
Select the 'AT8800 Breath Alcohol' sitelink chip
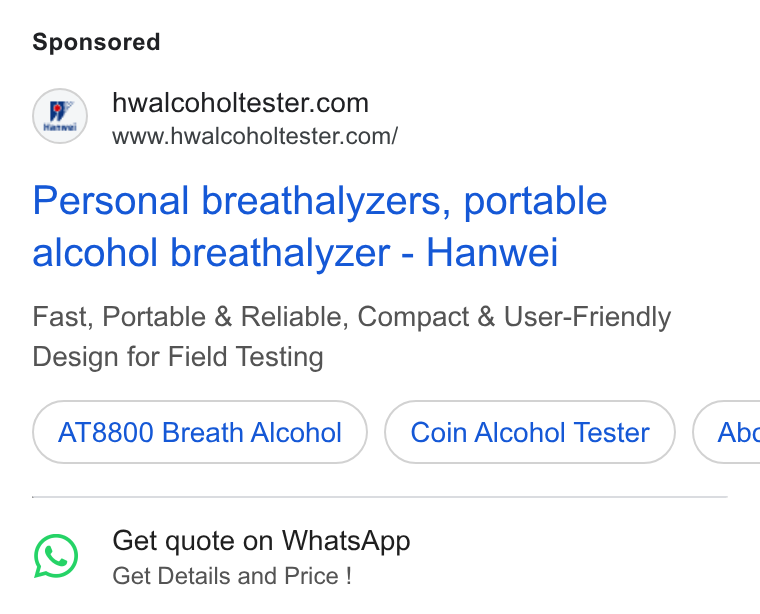click(x=200, y=432)
